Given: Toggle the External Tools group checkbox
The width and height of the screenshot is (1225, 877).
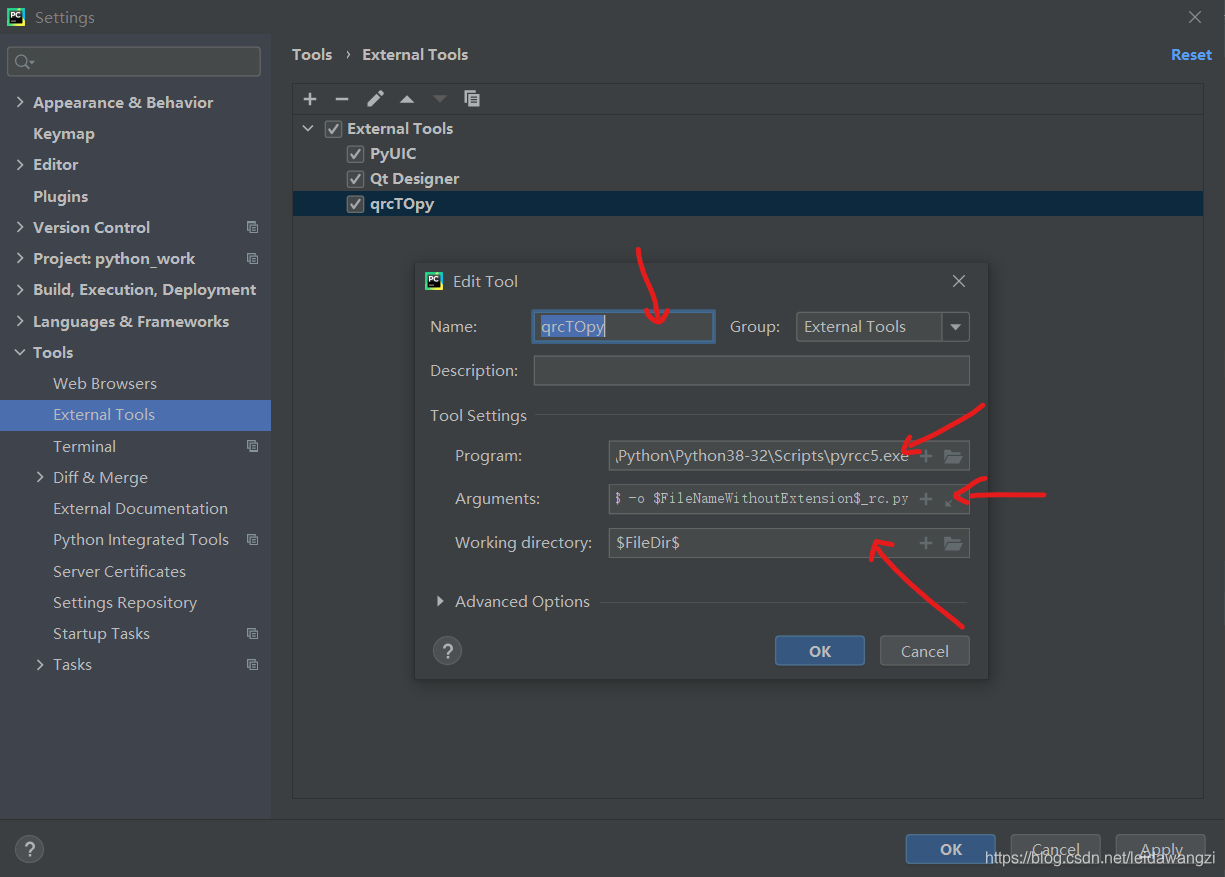Looking at the screenshot, I should point(334,129).
